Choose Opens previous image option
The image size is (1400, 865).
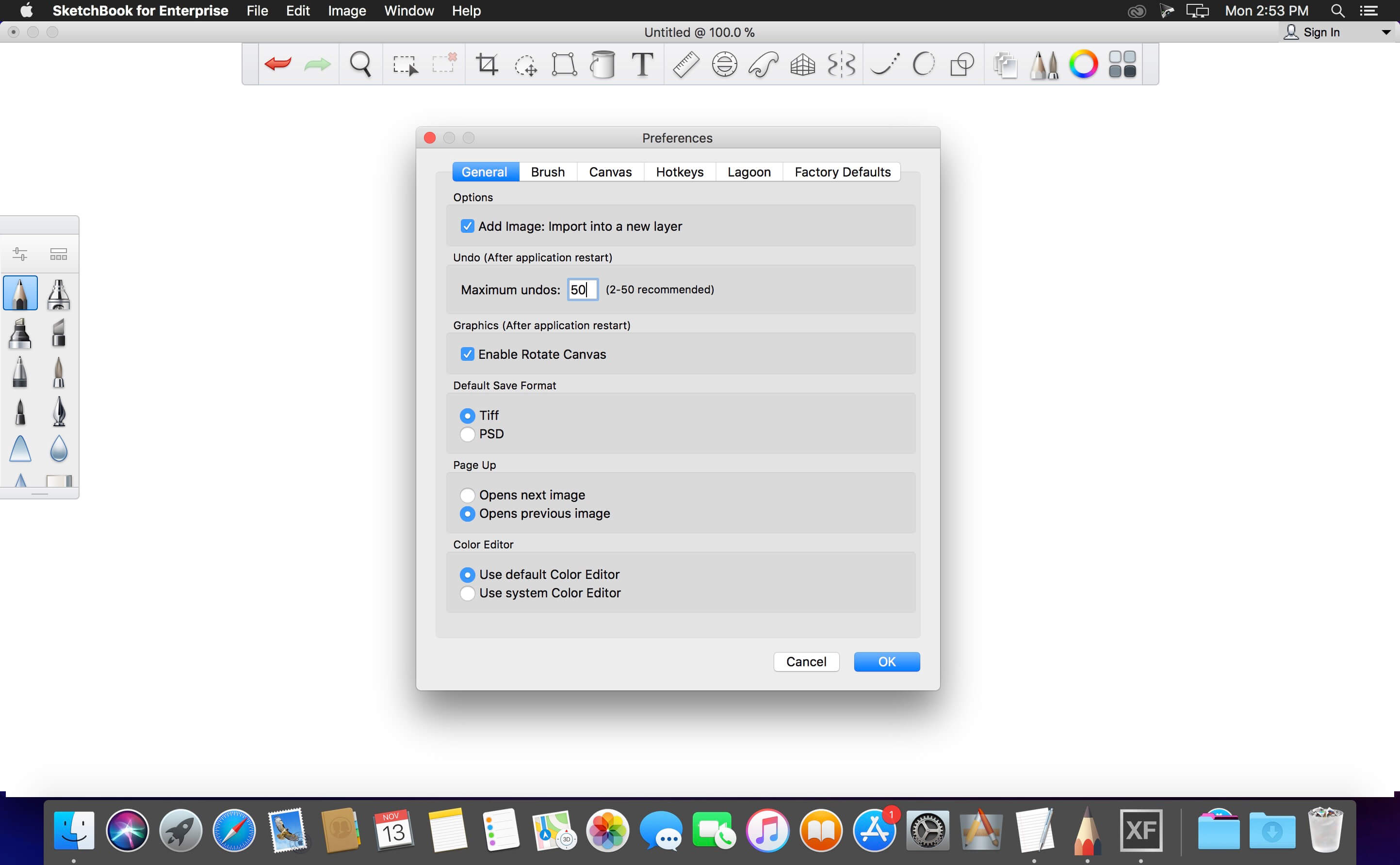tap(468, 514)
